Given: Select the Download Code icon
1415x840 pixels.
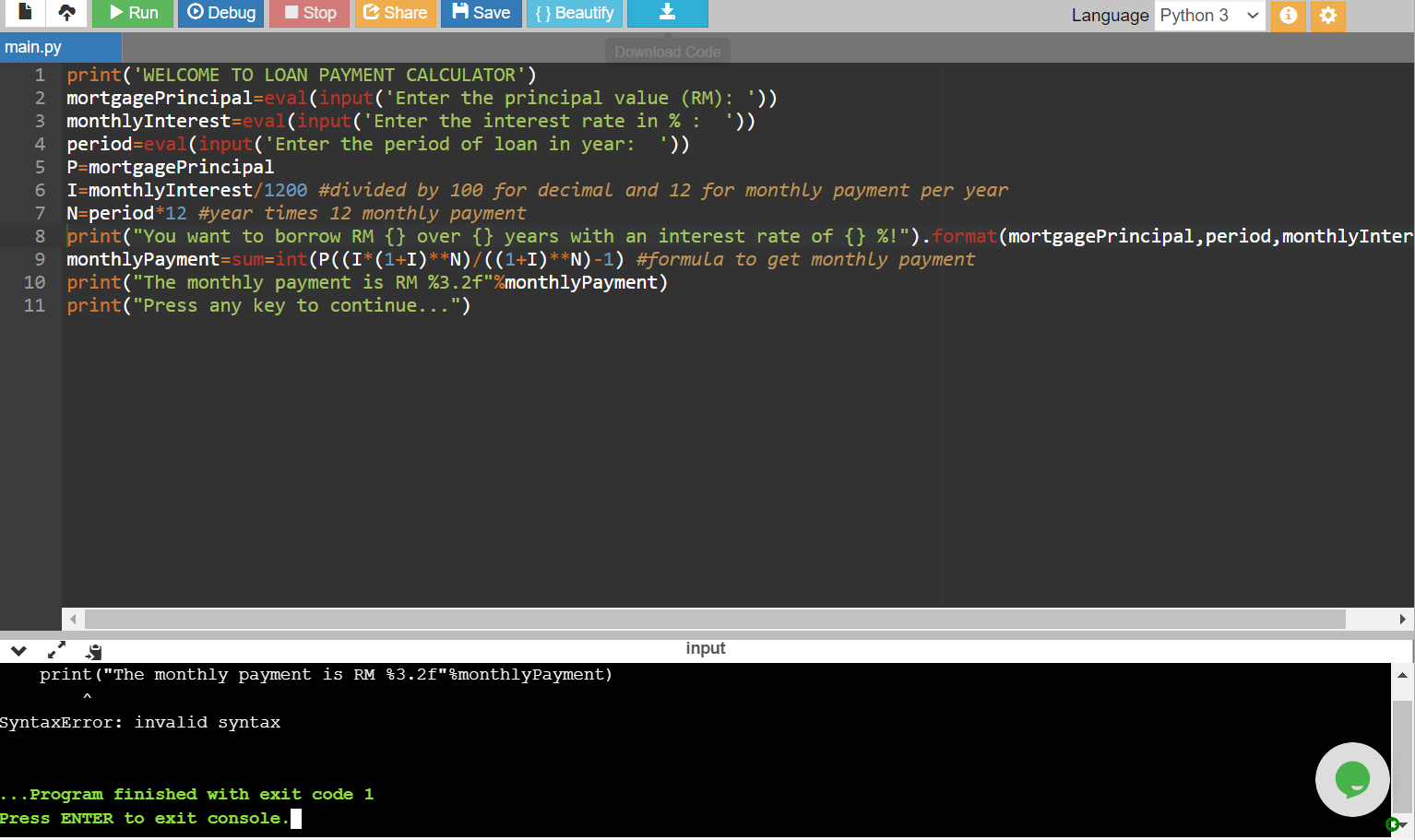Looking at the screenshot, I should pyautogui.click(x=667, y=14).
